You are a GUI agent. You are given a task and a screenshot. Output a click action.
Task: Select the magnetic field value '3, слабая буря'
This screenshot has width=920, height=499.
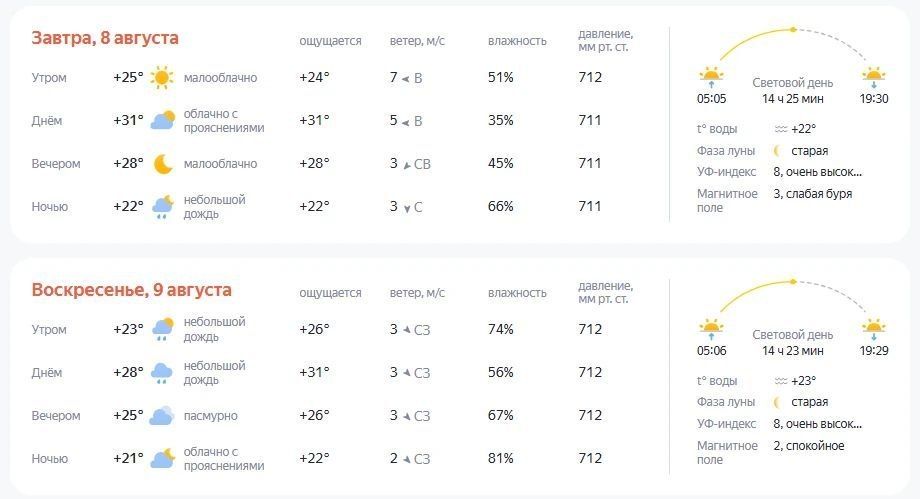[x=813, y=194]
